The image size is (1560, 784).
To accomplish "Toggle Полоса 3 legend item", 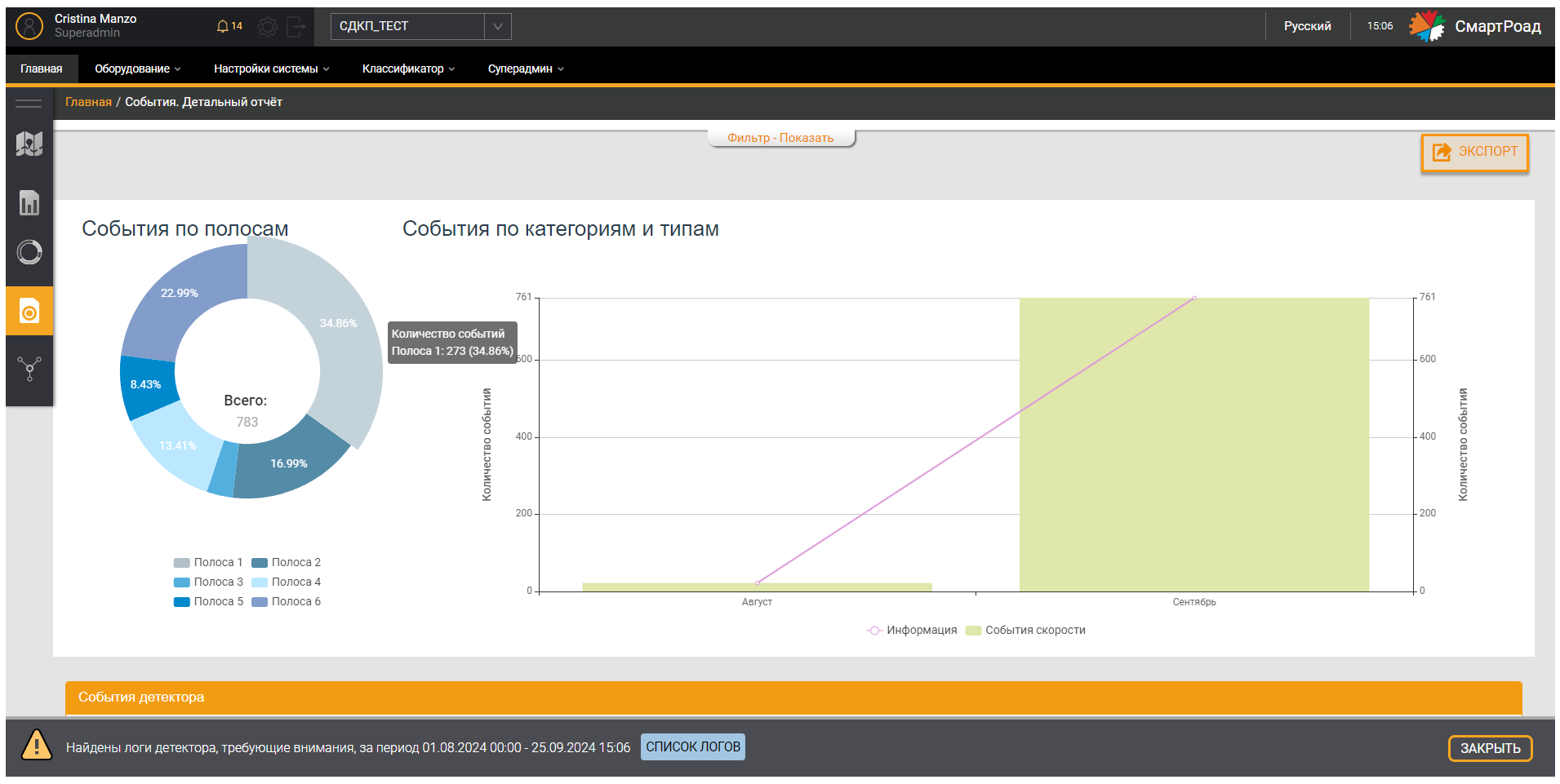I will click(208, 582).
